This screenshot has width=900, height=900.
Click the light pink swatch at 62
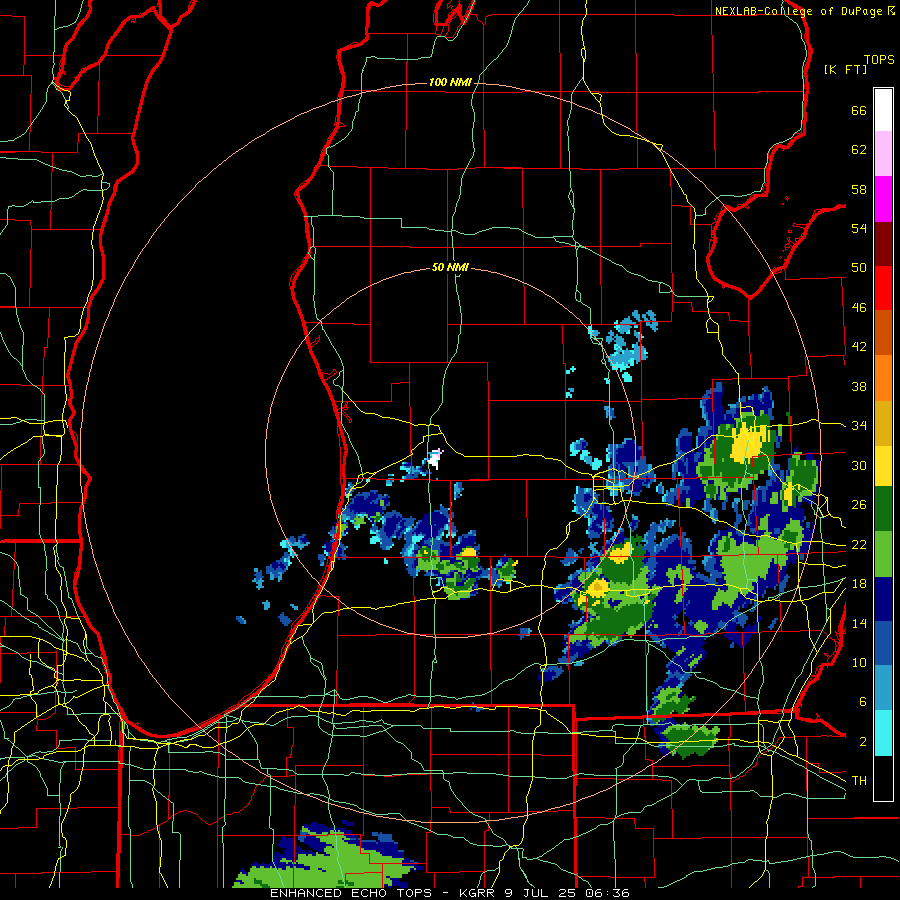(x=883, y=154)
